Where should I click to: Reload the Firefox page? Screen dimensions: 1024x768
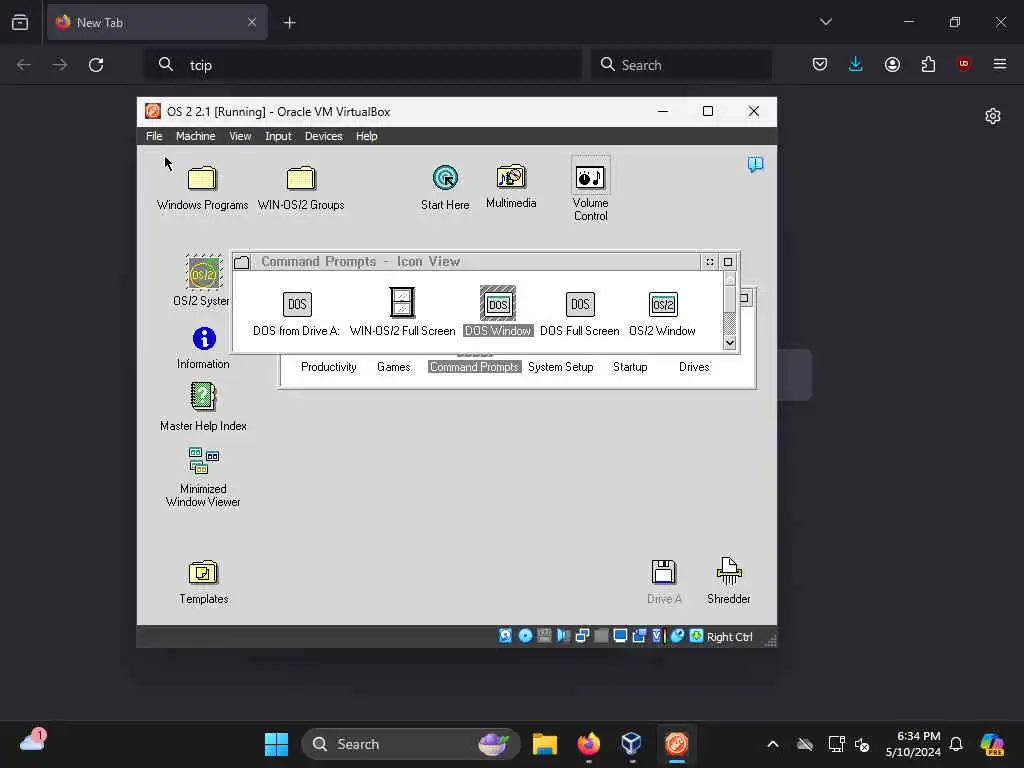96,65
